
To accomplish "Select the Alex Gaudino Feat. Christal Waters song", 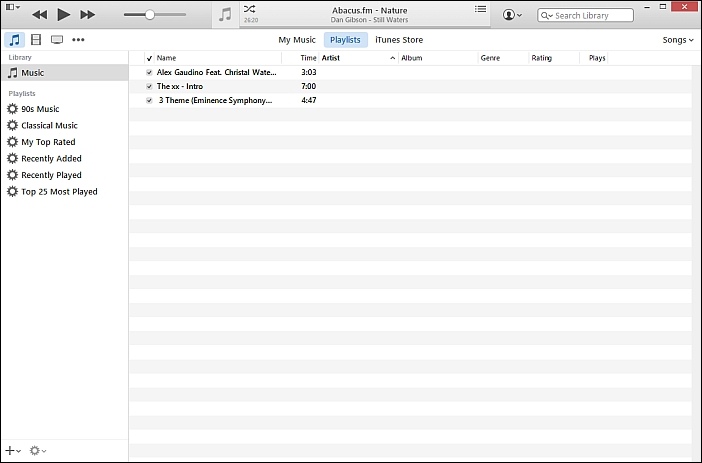I will coord(216,72).
